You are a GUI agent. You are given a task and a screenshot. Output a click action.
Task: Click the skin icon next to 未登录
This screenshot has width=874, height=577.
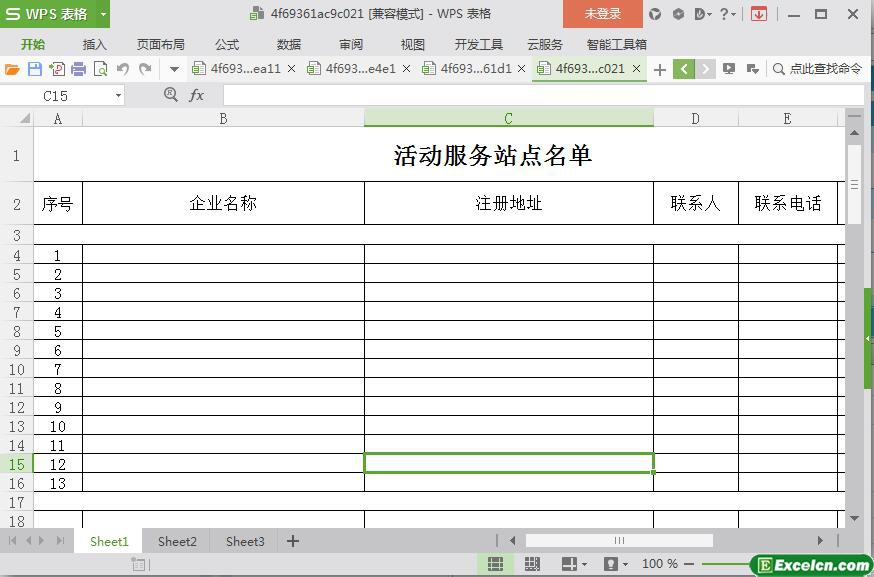click(x=655, y=14)
